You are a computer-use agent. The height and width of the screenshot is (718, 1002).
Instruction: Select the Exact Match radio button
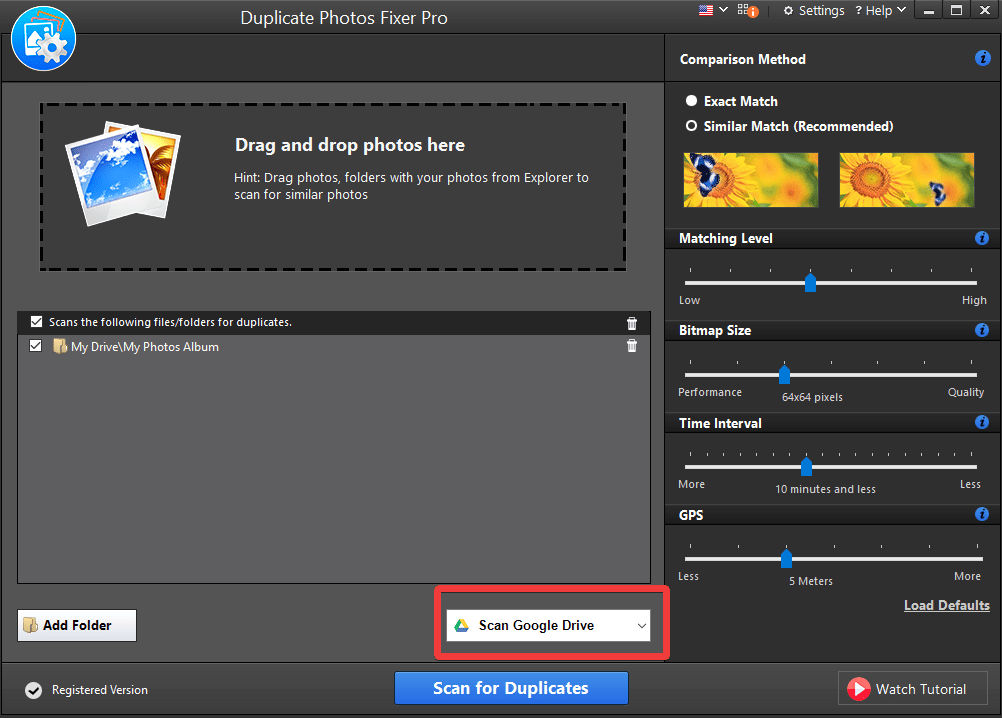(691, 101)
